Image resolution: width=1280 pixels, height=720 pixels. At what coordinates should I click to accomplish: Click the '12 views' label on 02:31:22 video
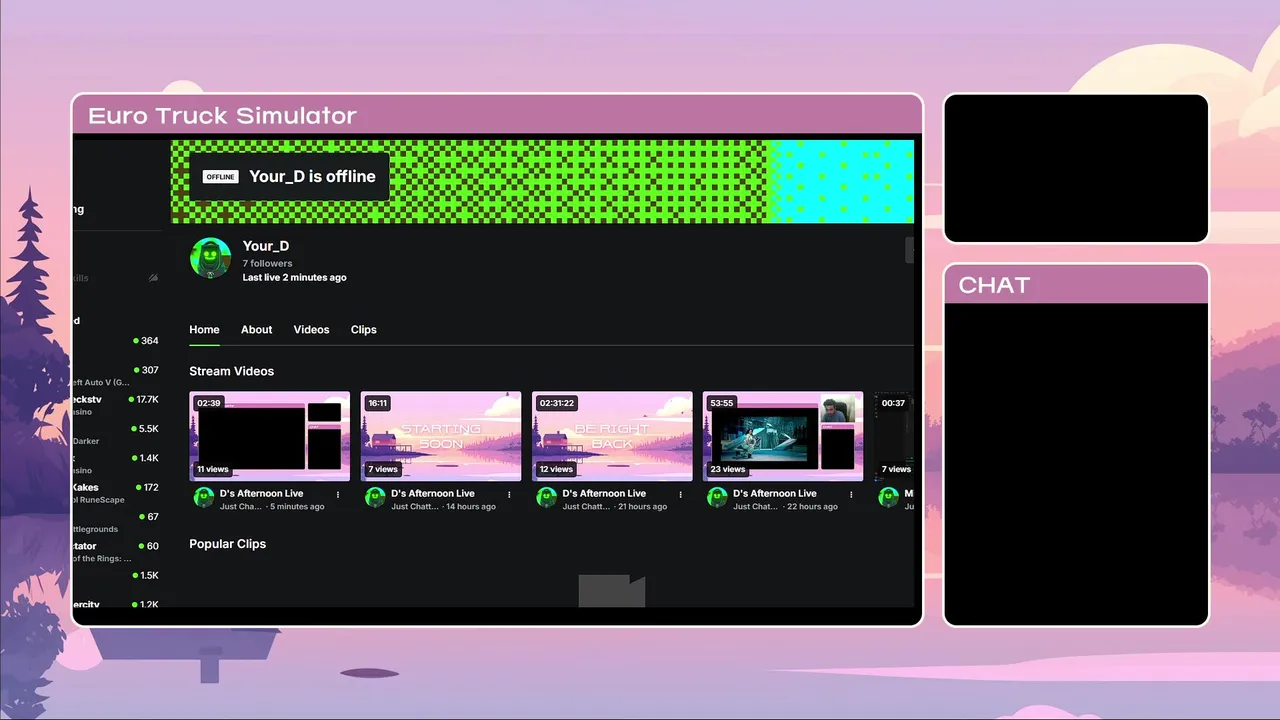click(x=556, y=469)
